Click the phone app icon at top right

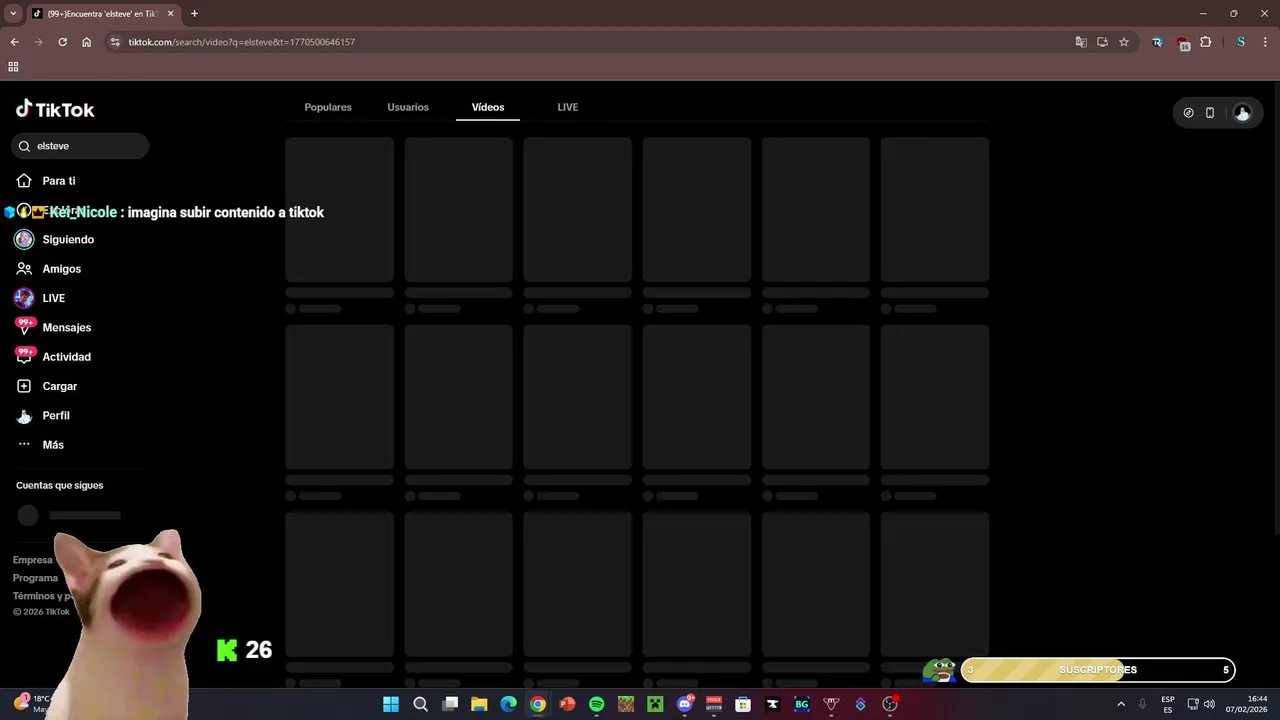[x=1210, y=113]
